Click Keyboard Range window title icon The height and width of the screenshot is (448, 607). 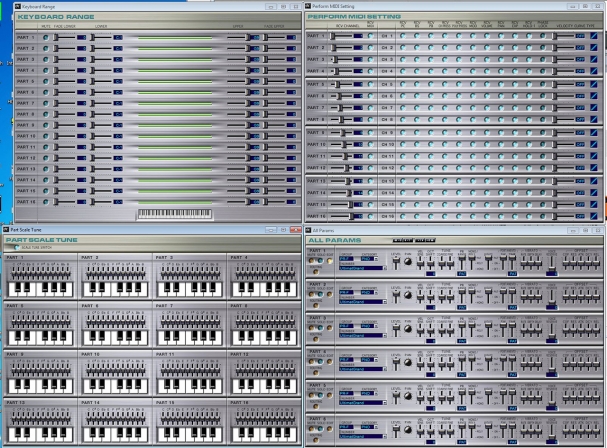[x=17, y=7]
